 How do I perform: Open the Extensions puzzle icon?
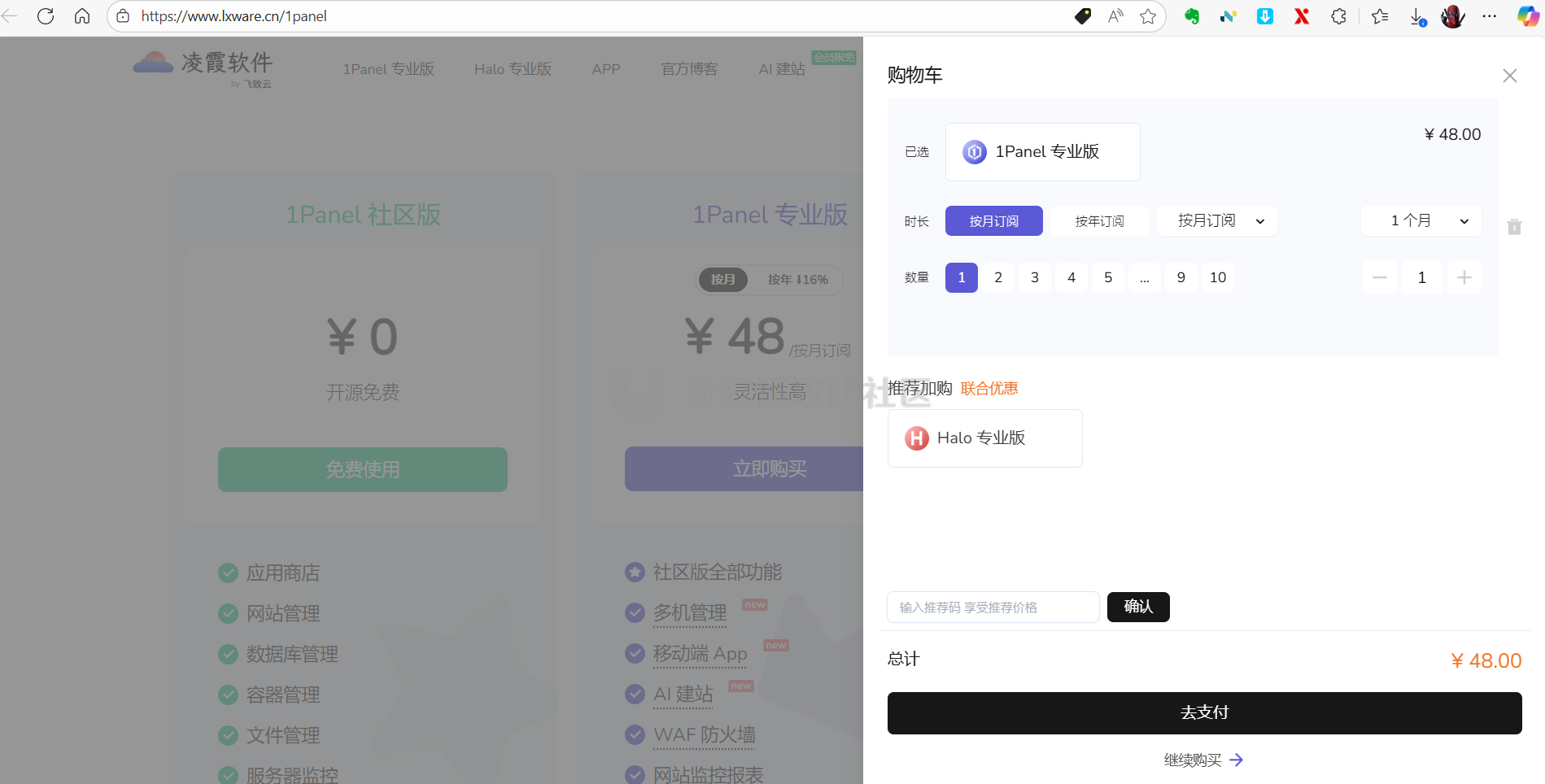(1338, 16)
